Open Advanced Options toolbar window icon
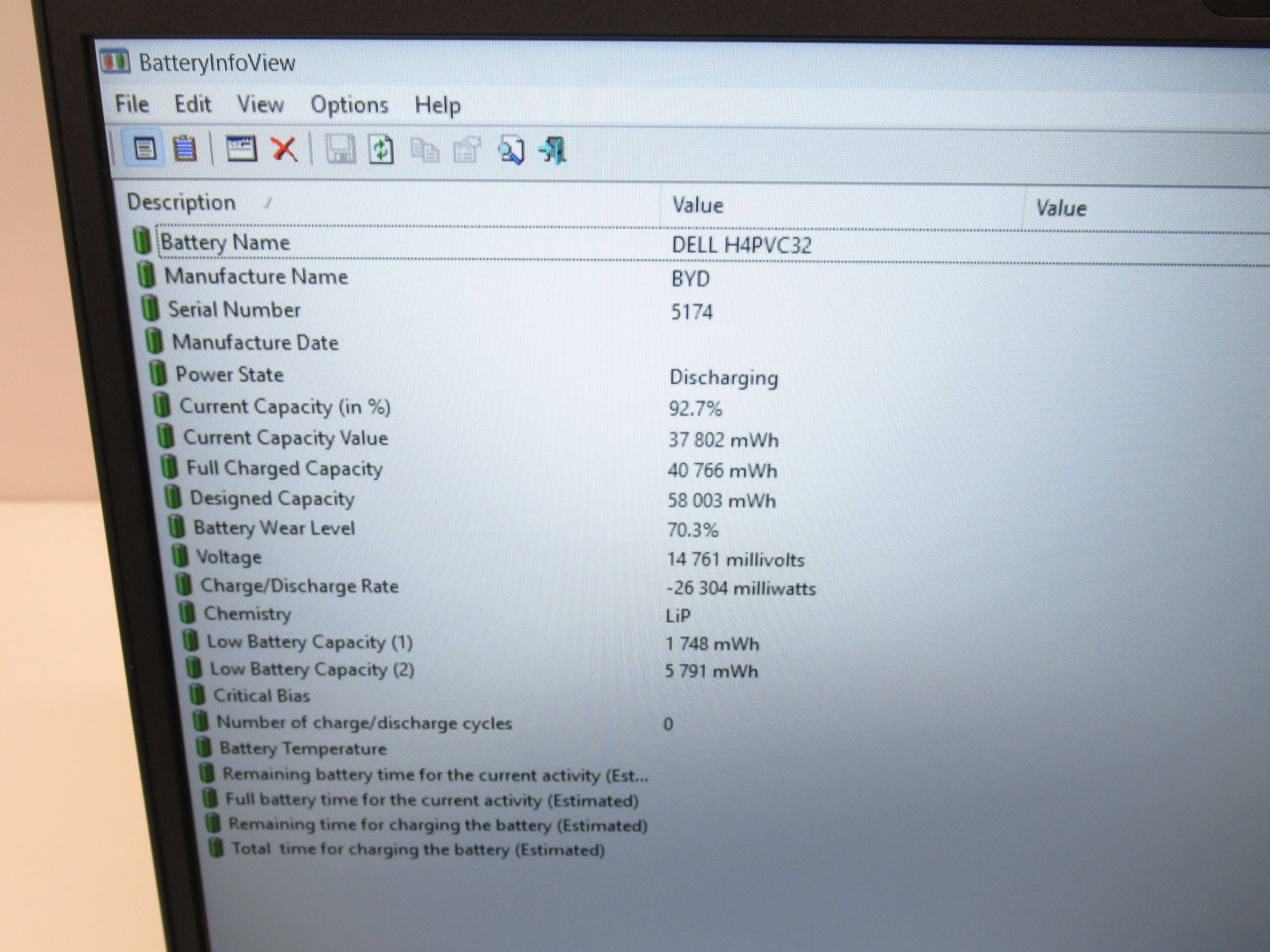This screenshot has height=952, width=1270. pos(241,149)
